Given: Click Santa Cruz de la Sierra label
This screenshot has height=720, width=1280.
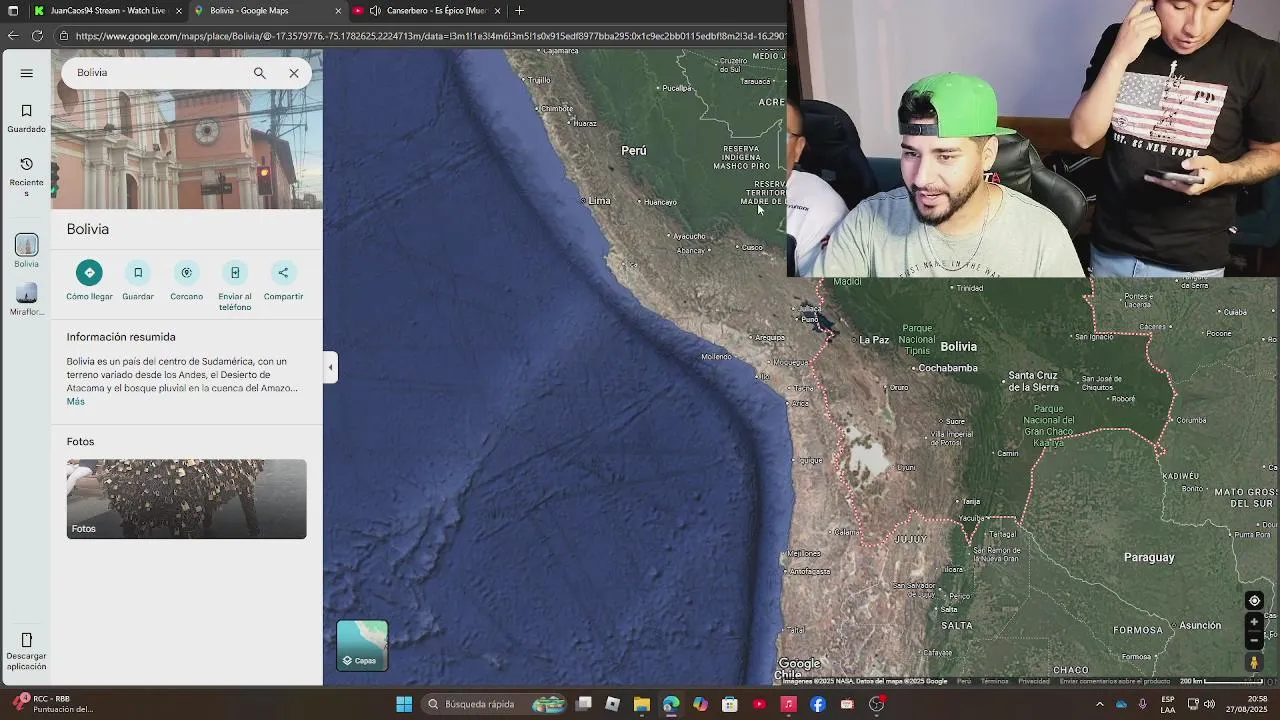Looking at the screenshot, I should [1033, 381].
